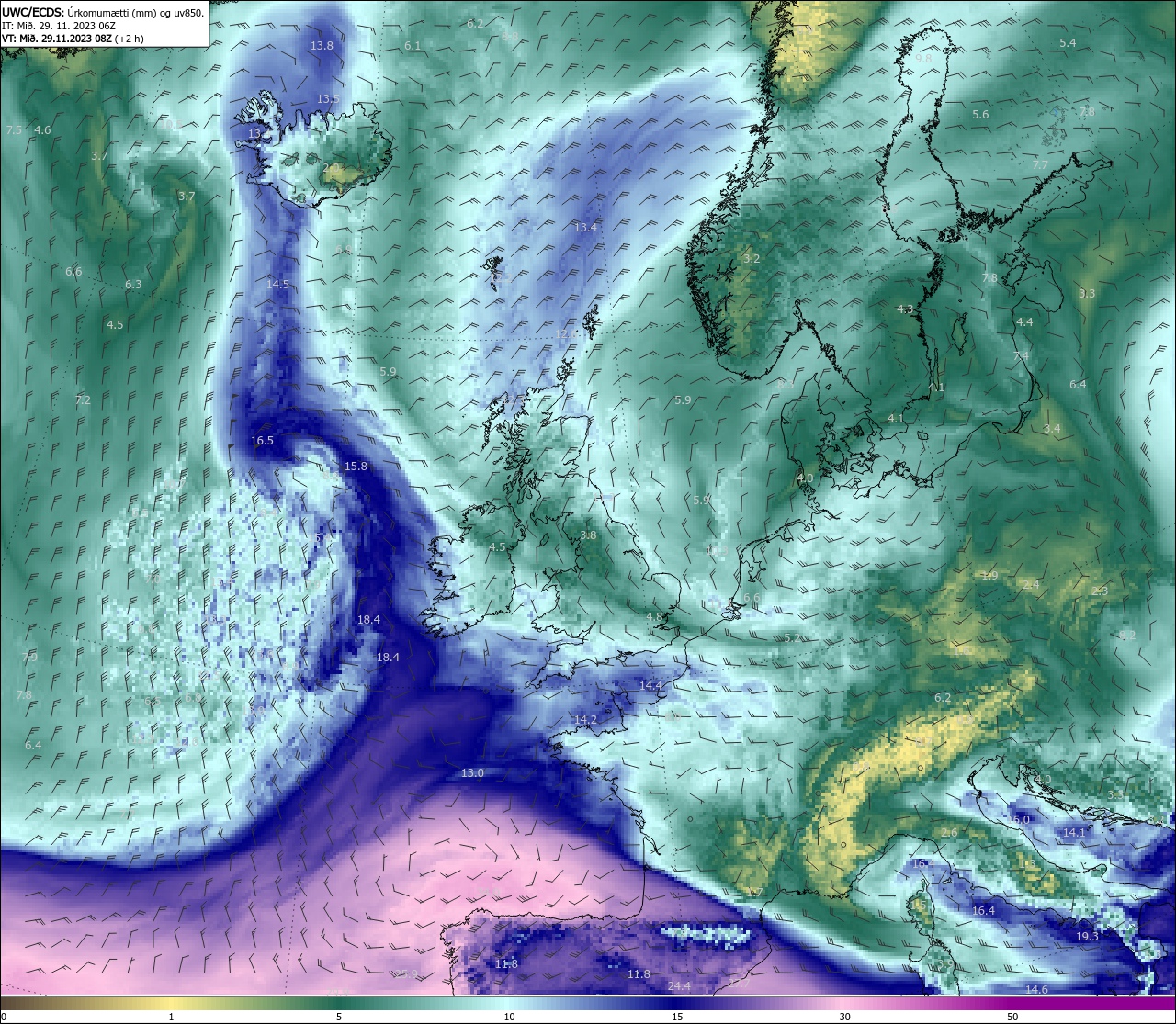Image resolution: width=1176 pixels, height=1024 pixels.
Task: Click the magenta color bar segment near 50
Action: [x=1012, y=1003]
